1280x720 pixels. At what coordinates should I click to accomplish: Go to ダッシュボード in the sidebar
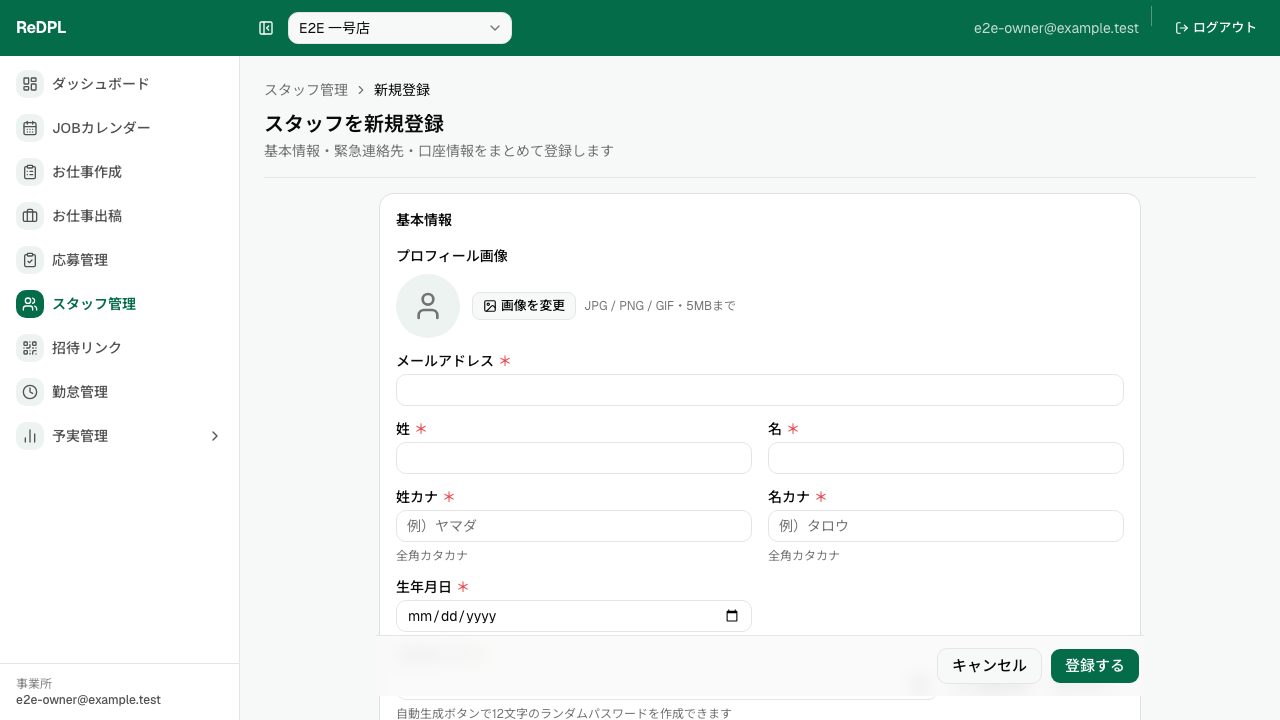pos(120,84)
